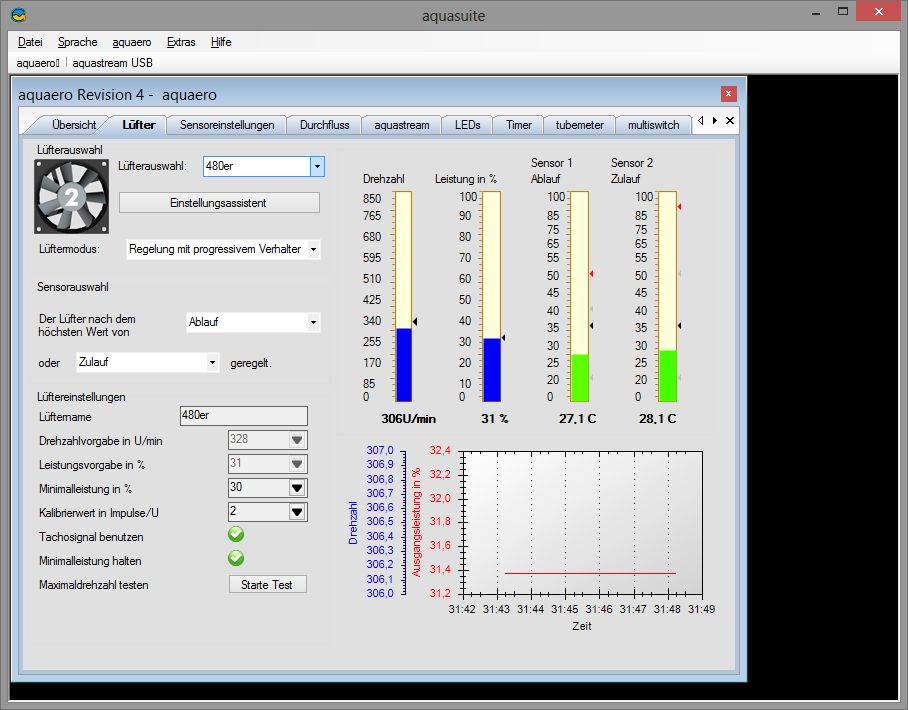This screenshot has height=710, width=908.
Task: Click the Starte Test button
Action: pyautogui.click(x=268, y=584)
